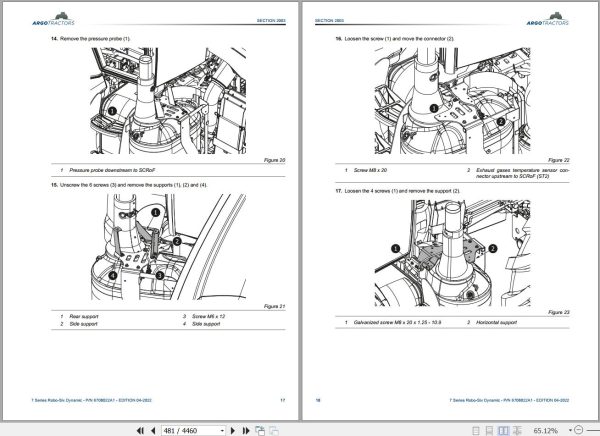
Task: Click the 'Pressure probe downstream to SCRoF' legend
Action: (x=112, y=170)
